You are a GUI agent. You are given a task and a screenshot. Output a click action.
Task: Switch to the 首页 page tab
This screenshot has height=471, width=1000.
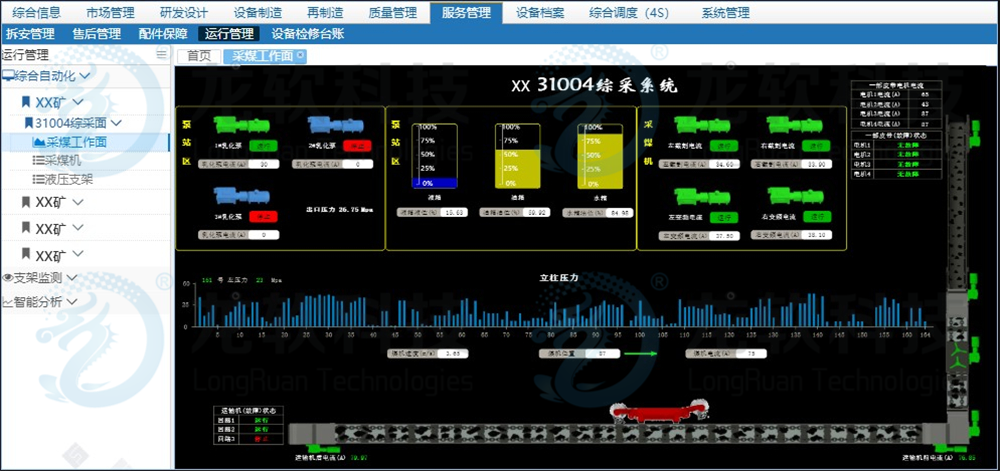pyautogui.click(x=199, y=56)
